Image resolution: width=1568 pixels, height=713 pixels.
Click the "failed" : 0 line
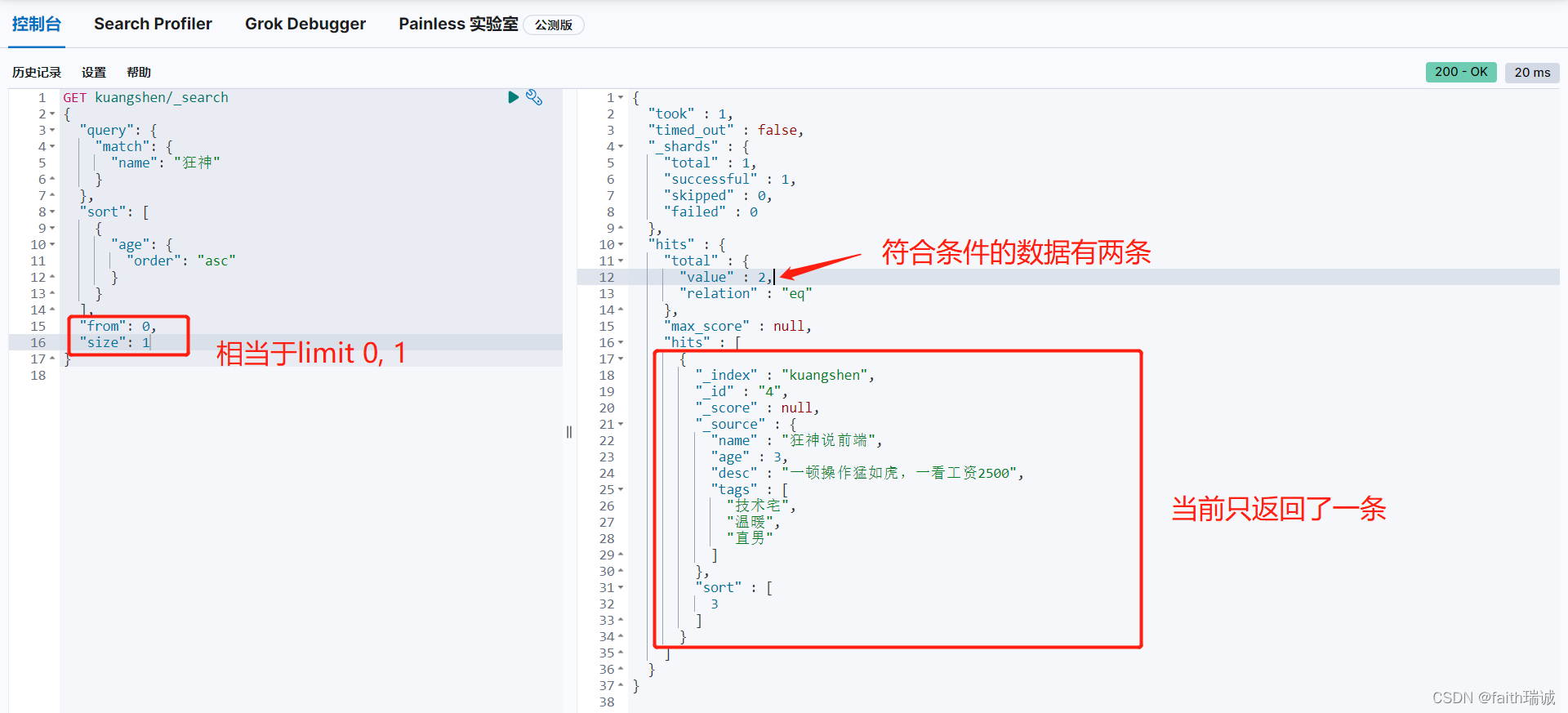tap(710, 212)
